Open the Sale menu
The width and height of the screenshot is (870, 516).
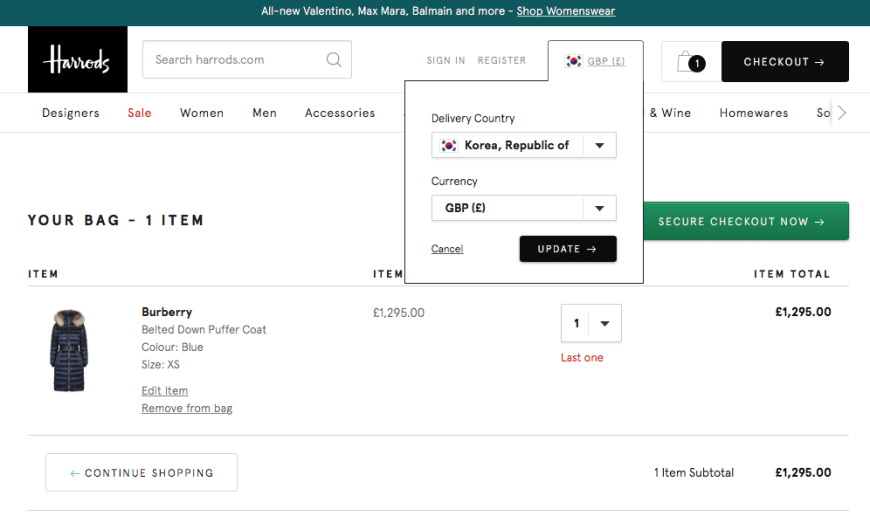click(x=139, y=113)
